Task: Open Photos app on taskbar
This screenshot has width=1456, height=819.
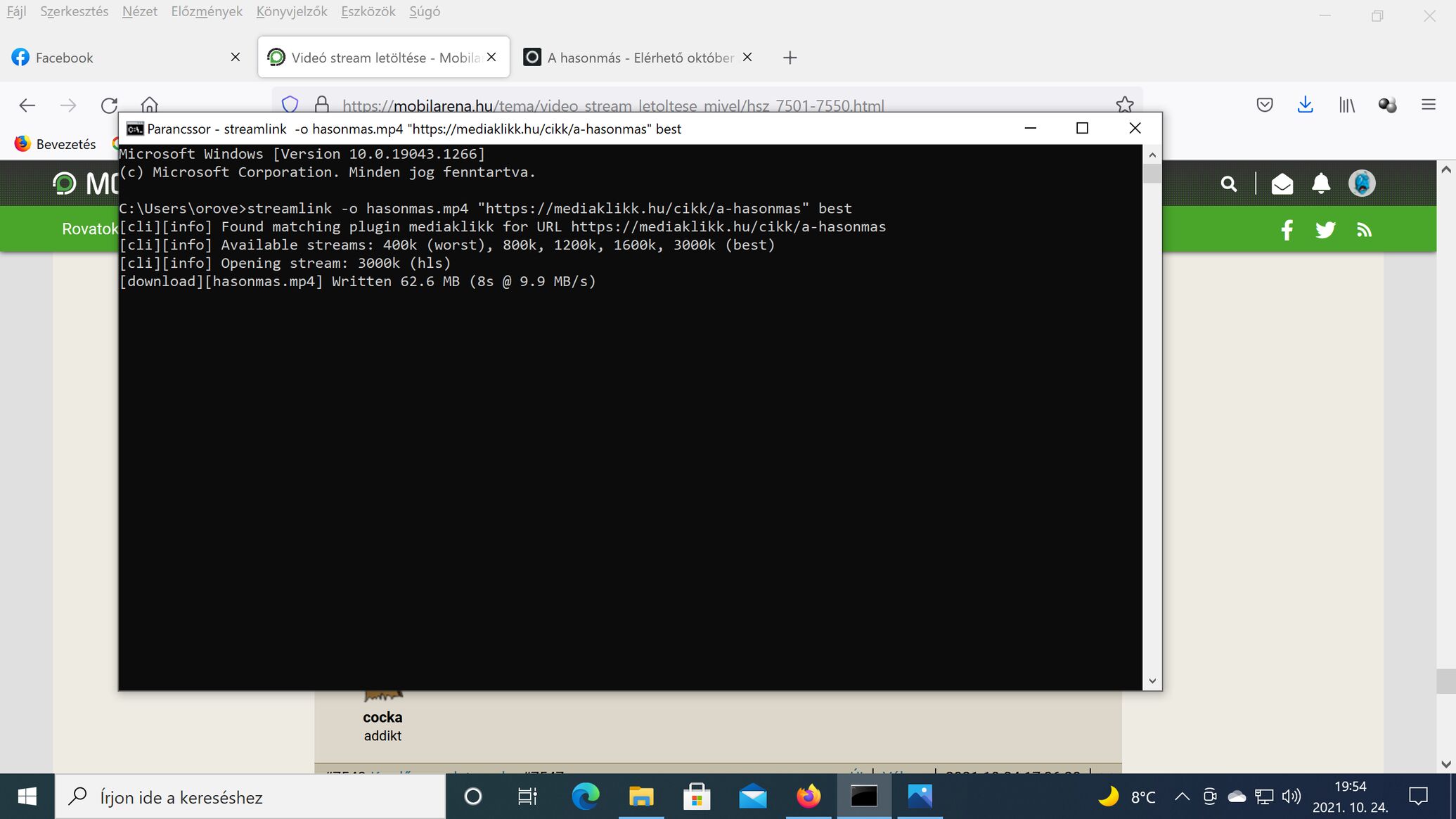Action: click(920, 797)
